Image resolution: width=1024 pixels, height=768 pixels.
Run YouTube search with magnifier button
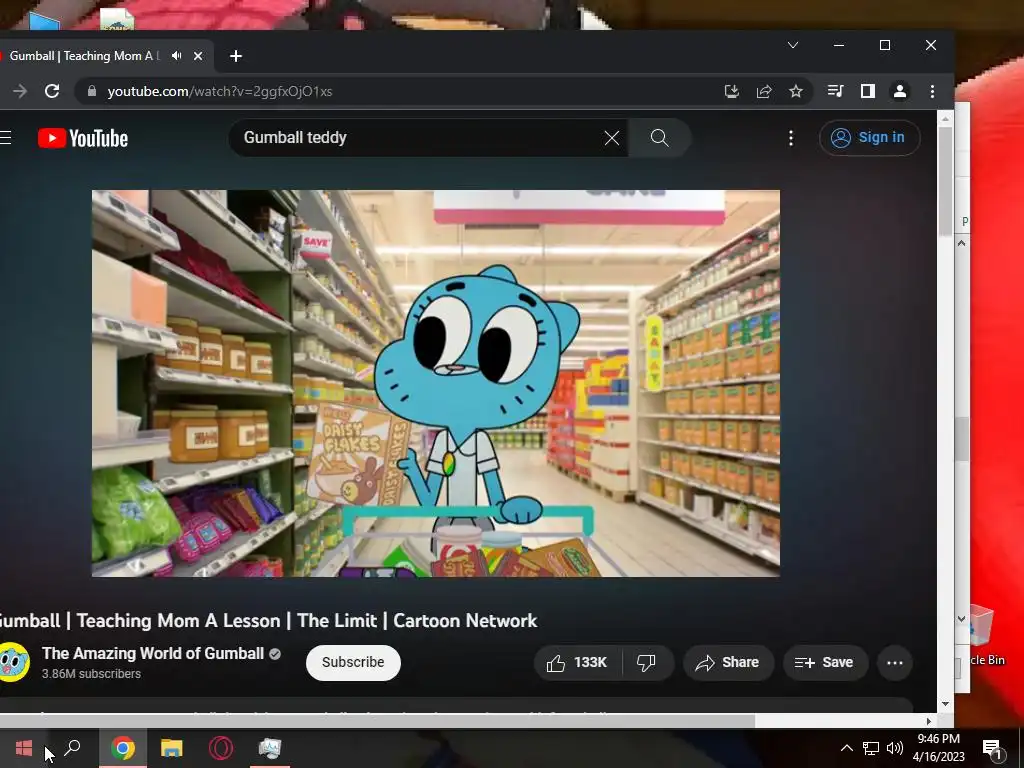tap(660, 138)
